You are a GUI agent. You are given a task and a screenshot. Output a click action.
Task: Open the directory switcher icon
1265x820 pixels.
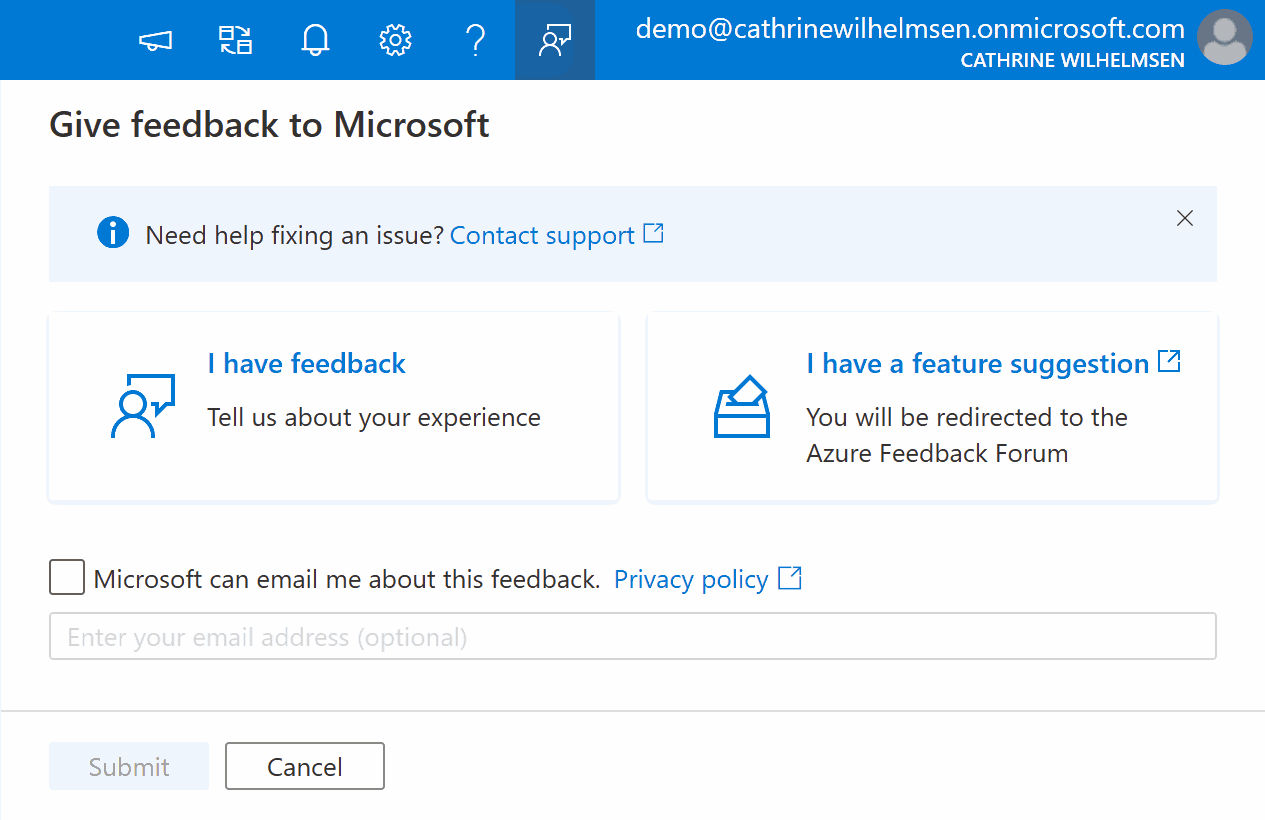tap(235, 40)
